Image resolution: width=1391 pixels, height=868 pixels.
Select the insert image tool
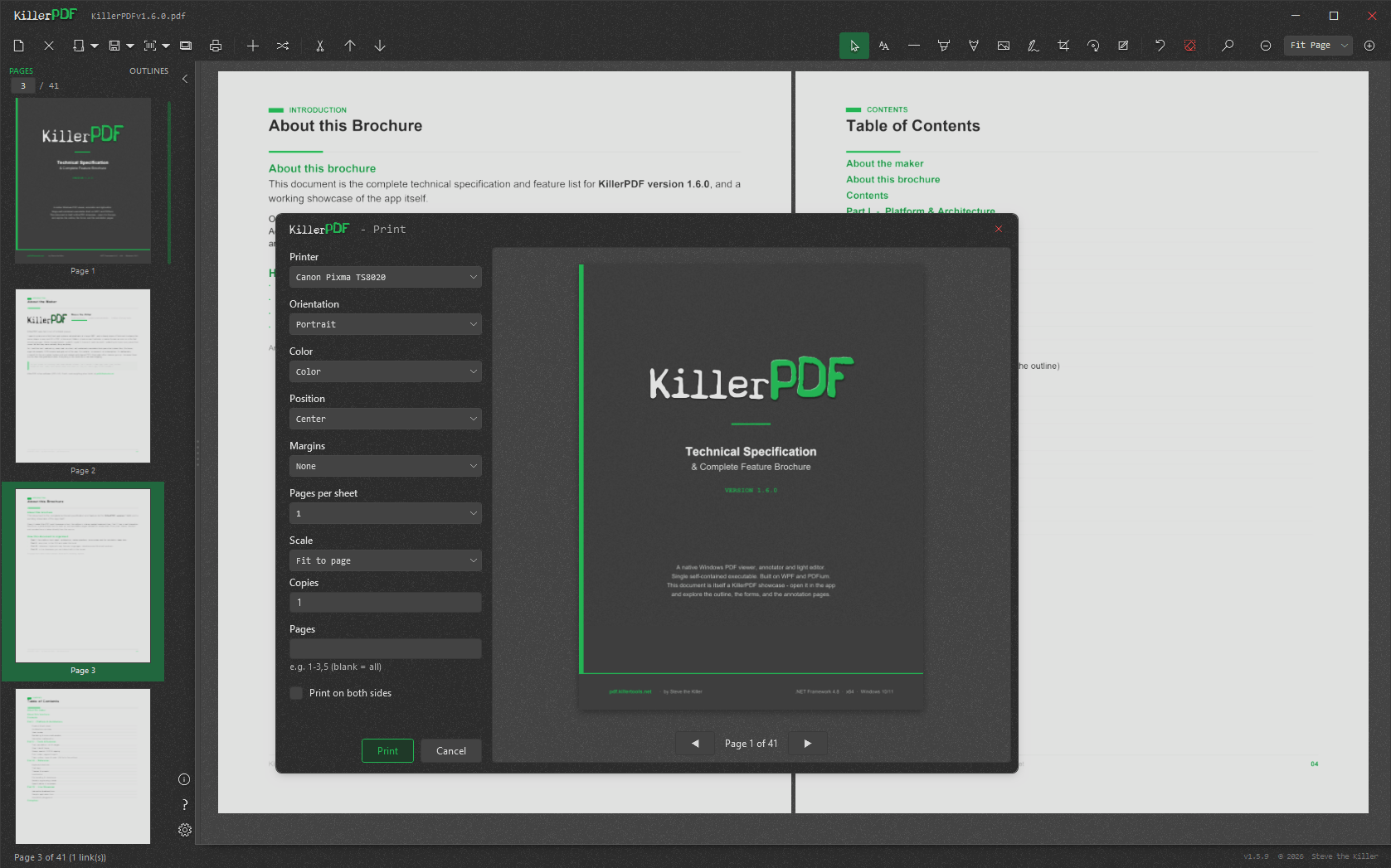coord(1004,46)
